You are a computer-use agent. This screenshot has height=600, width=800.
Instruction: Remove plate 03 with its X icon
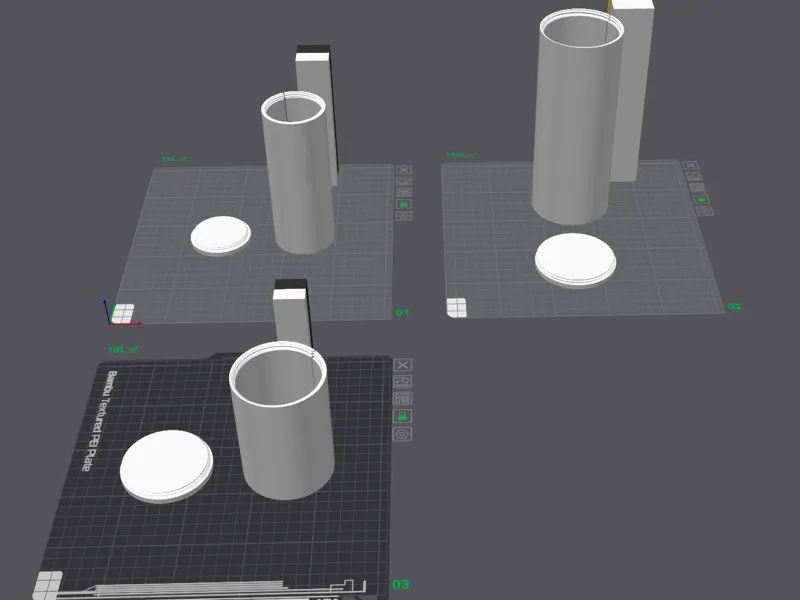pos(403,365)
